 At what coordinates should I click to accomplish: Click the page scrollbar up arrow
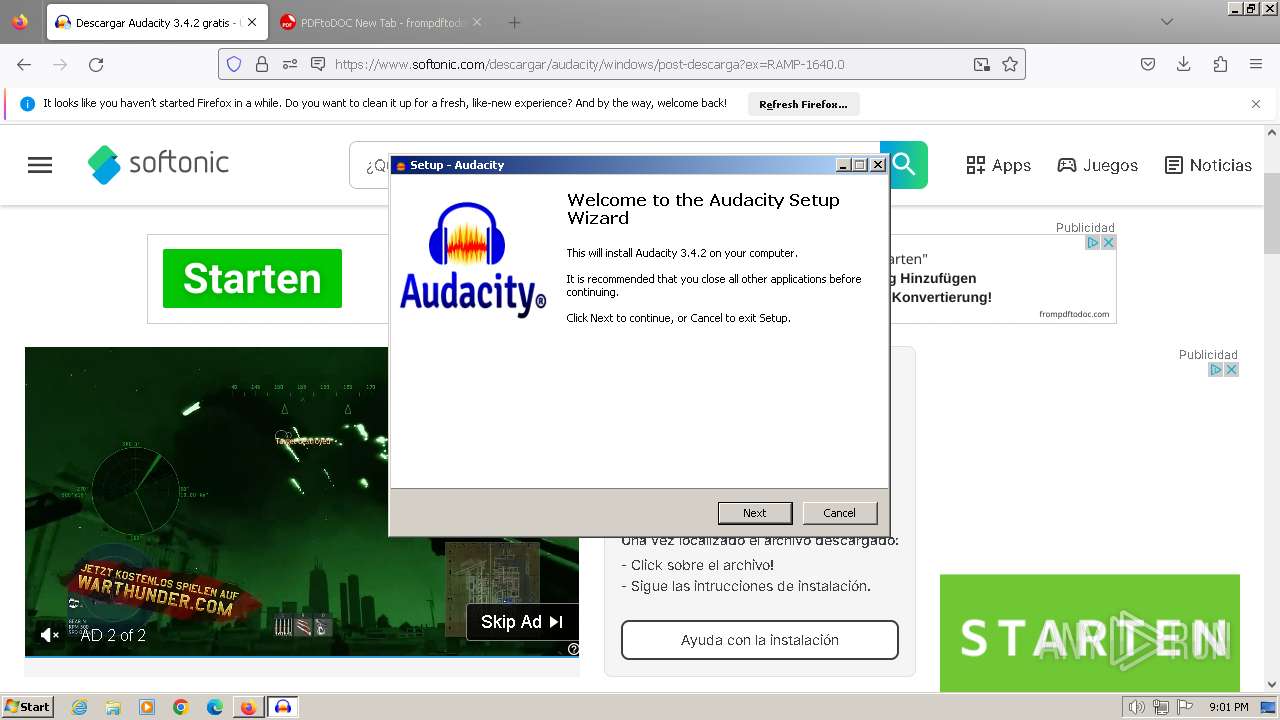click(1272, 133)
